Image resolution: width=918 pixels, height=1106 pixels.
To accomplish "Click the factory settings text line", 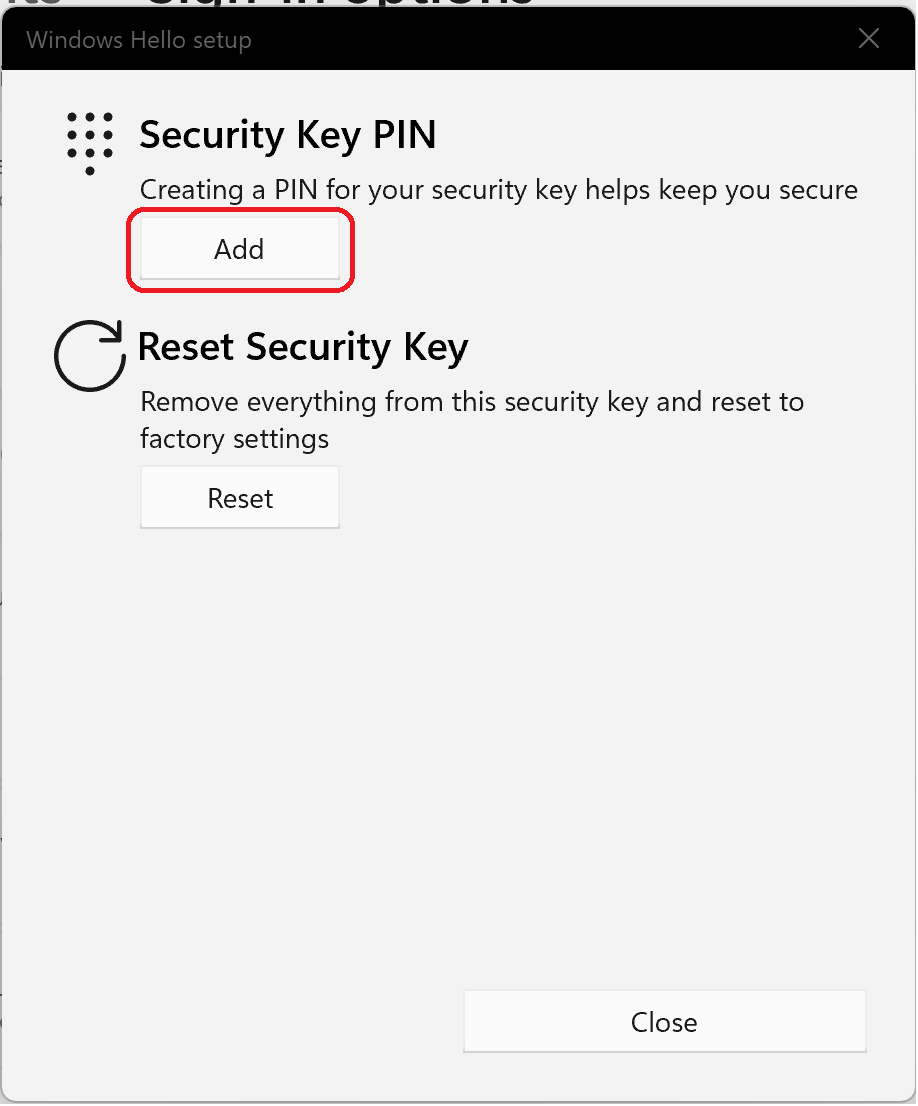I will pyautogui.click(x=234, y=439).
